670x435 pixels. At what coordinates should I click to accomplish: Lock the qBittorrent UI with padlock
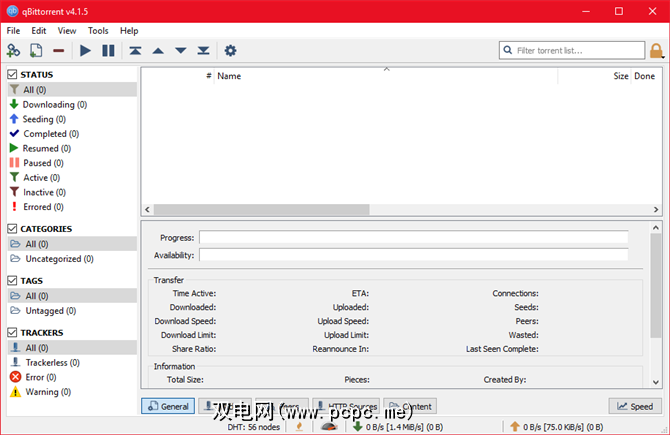click(656, 51)
